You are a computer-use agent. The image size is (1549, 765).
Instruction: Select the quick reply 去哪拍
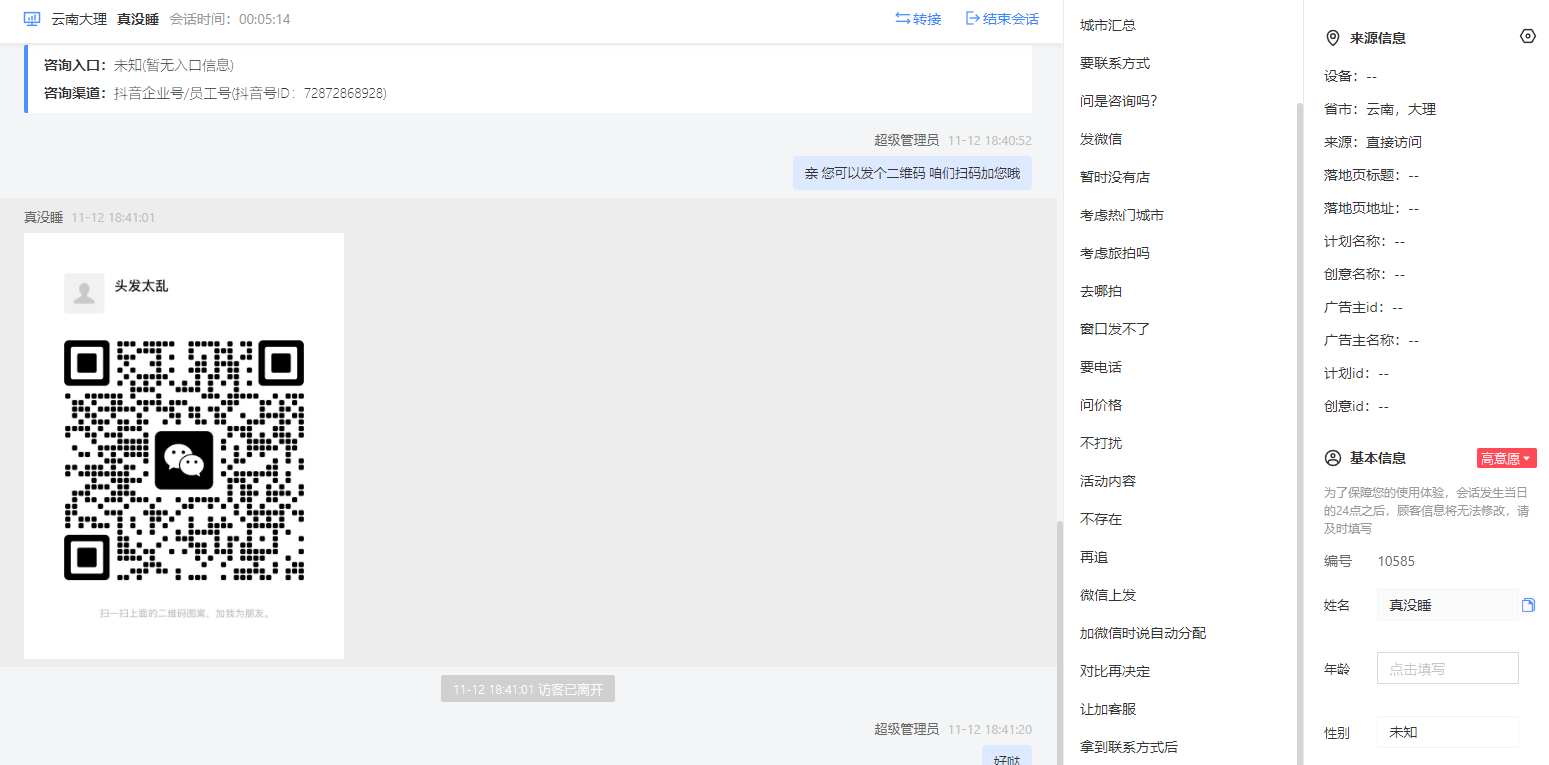coord(1101,291)
